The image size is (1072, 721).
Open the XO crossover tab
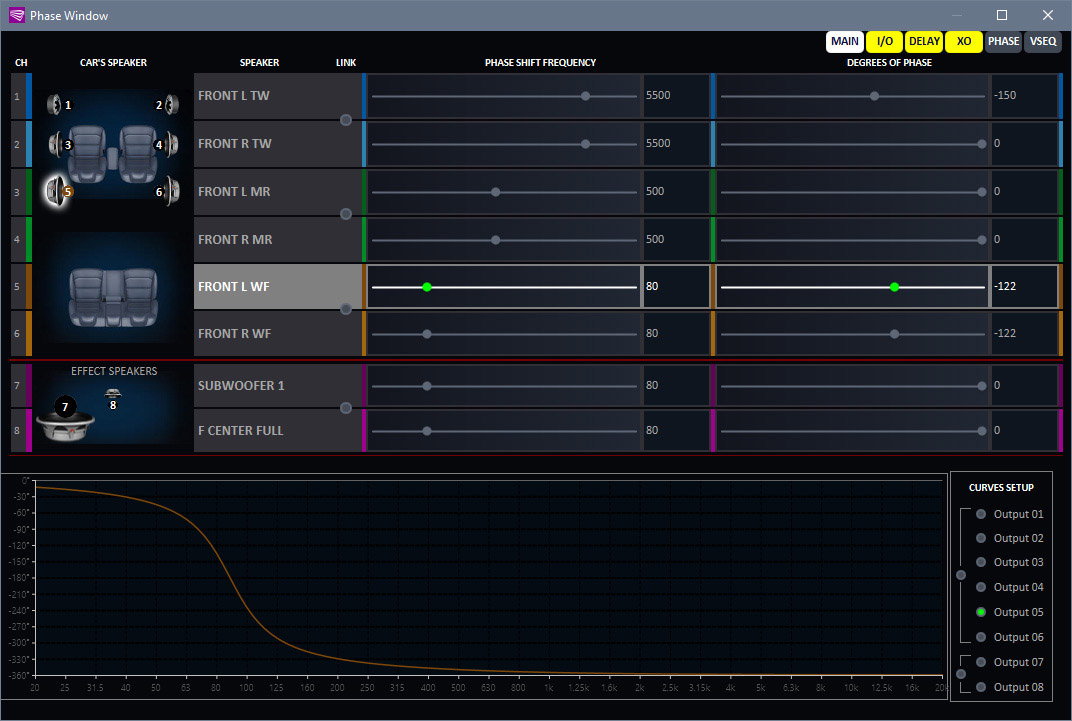click(x=964, y=42)
